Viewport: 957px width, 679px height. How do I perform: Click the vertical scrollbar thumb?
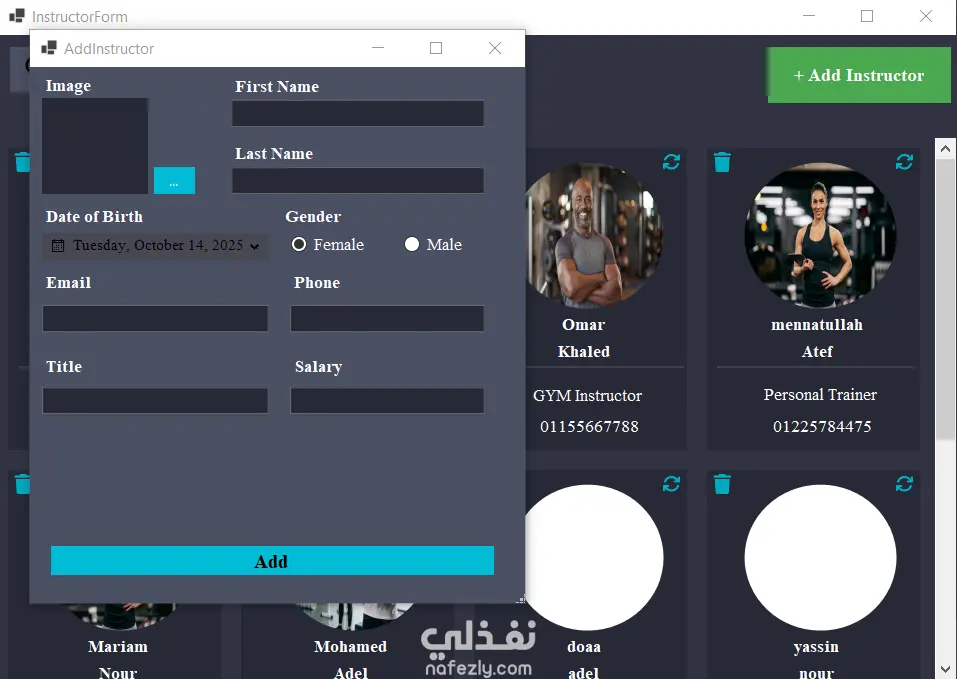[x=945, y=298]
